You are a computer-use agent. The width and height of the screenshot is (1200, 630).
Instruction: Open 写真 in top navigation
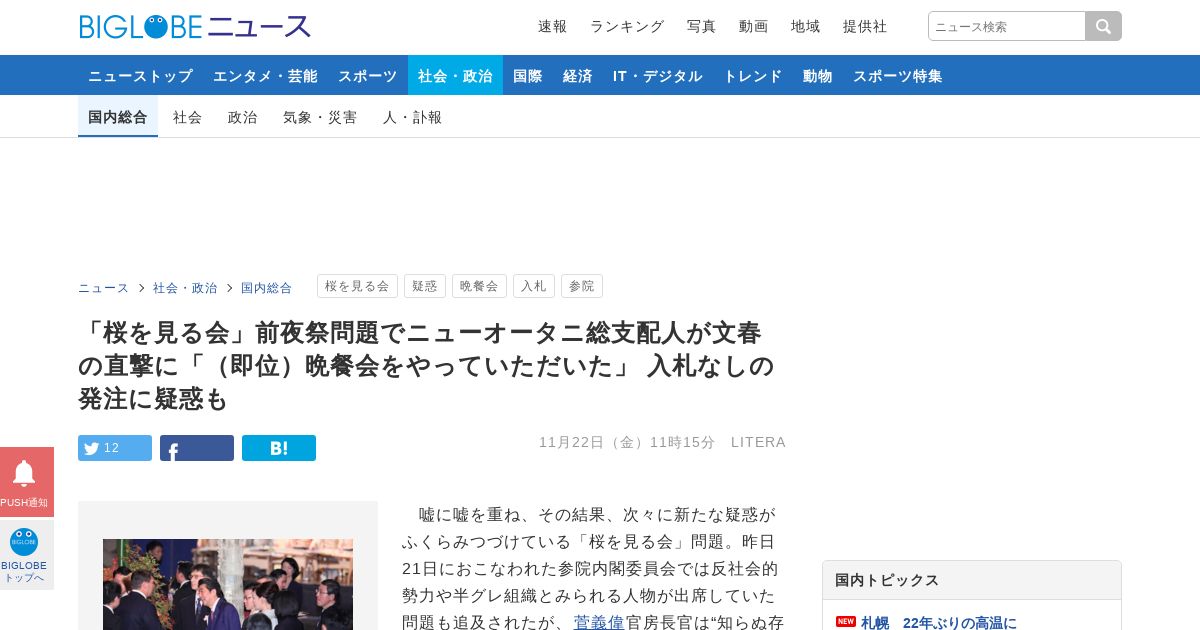click(x=702, y=26)
